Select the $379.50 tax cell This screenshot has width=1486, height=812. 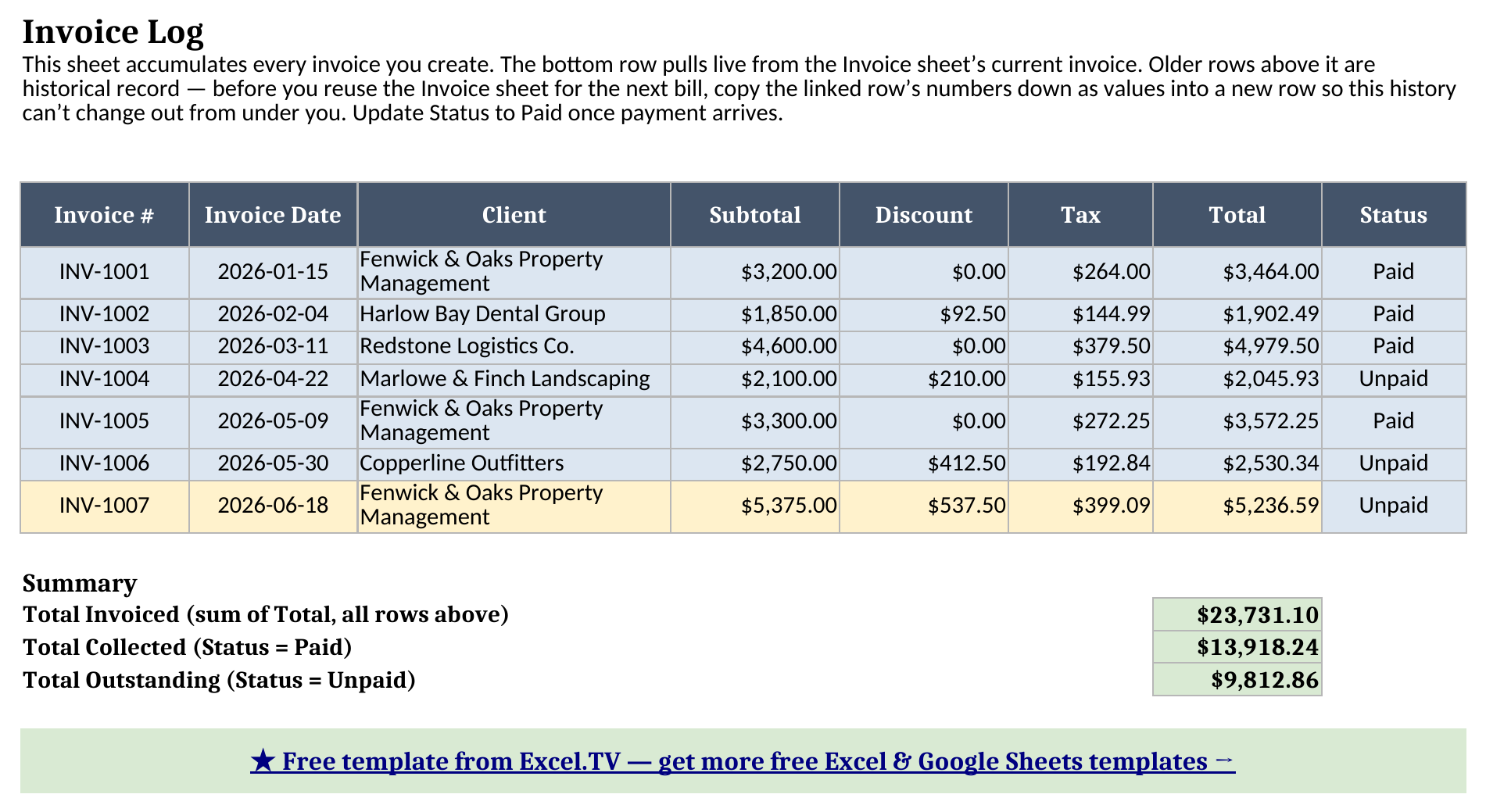coord(1080,346)
